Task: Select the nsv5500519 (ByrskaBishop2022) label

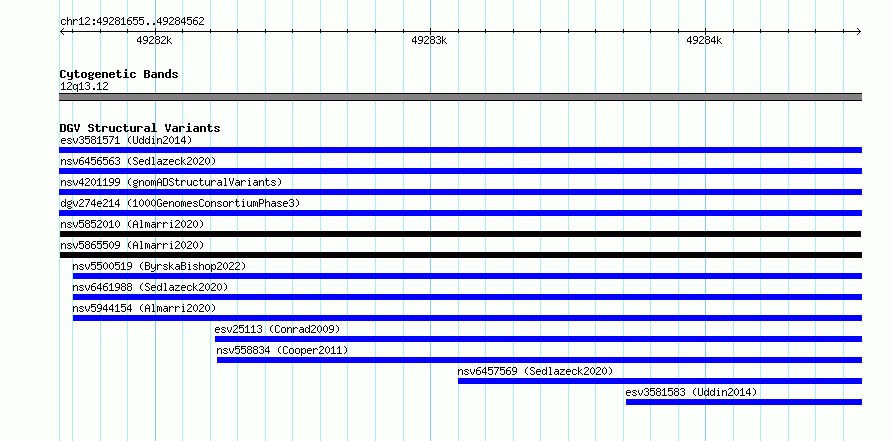Action: tap(159, 266)
